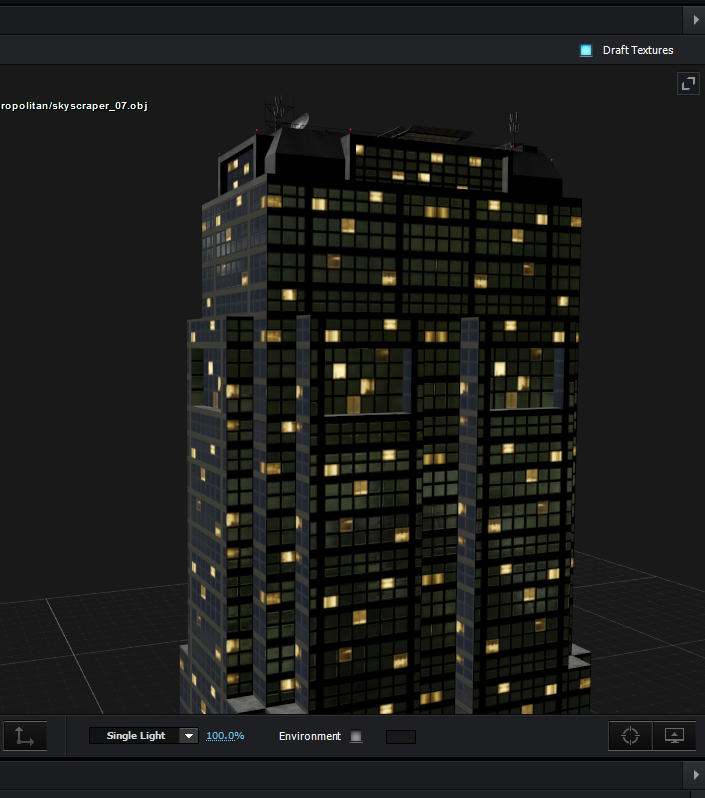
Task: Click the reset camera target icon
Action: pos(630,735)
